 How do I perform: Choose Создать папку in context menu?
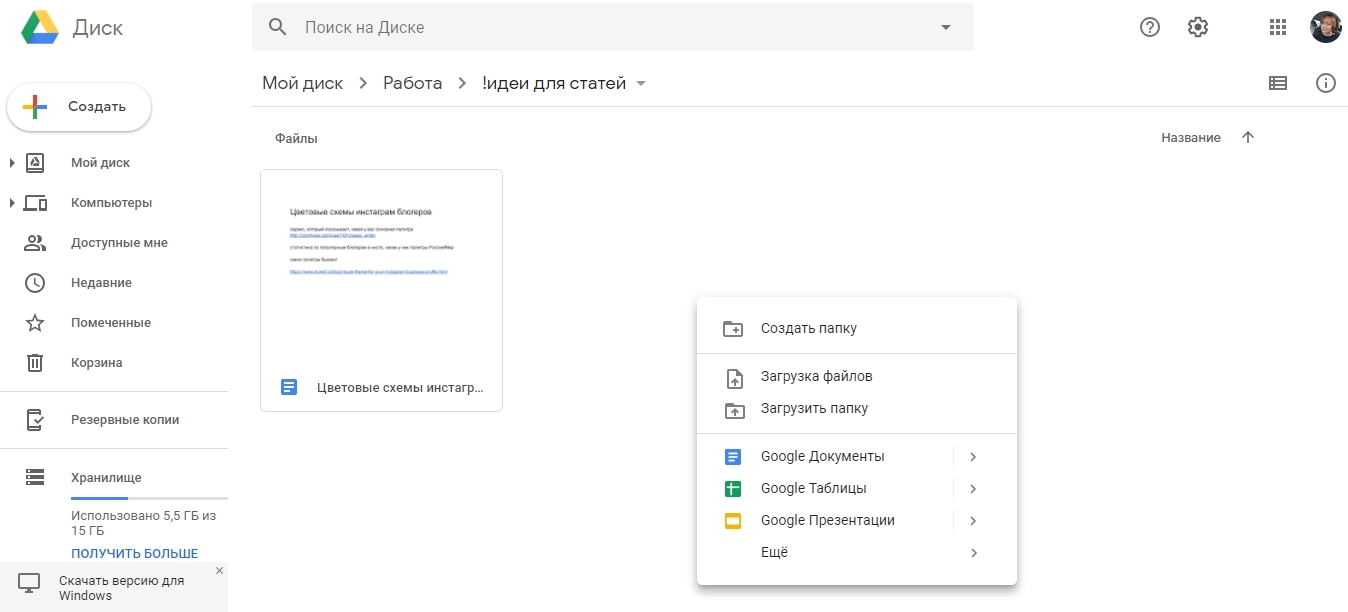[x=808, y=329]
